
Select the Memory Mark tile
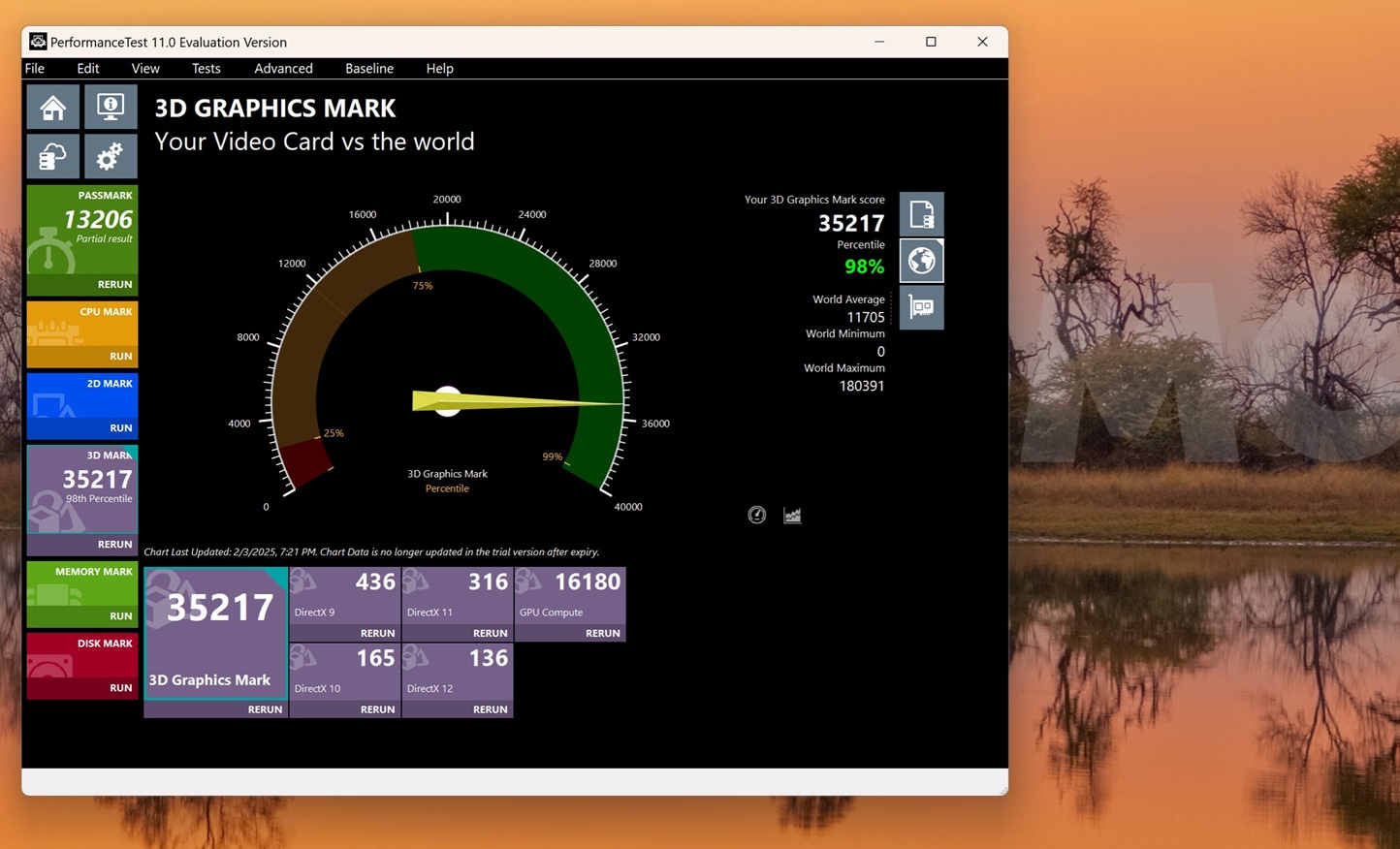[82, 585]
